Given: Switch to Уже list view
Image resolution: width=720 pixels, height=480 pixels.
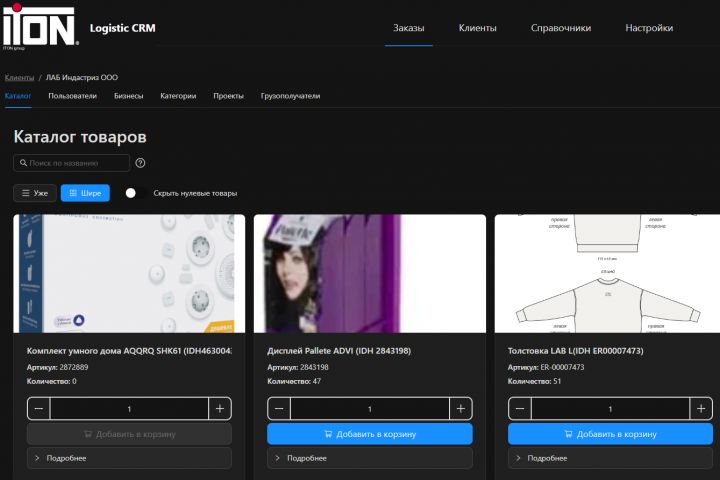Looking at the screenshot, I should [35, 193].
